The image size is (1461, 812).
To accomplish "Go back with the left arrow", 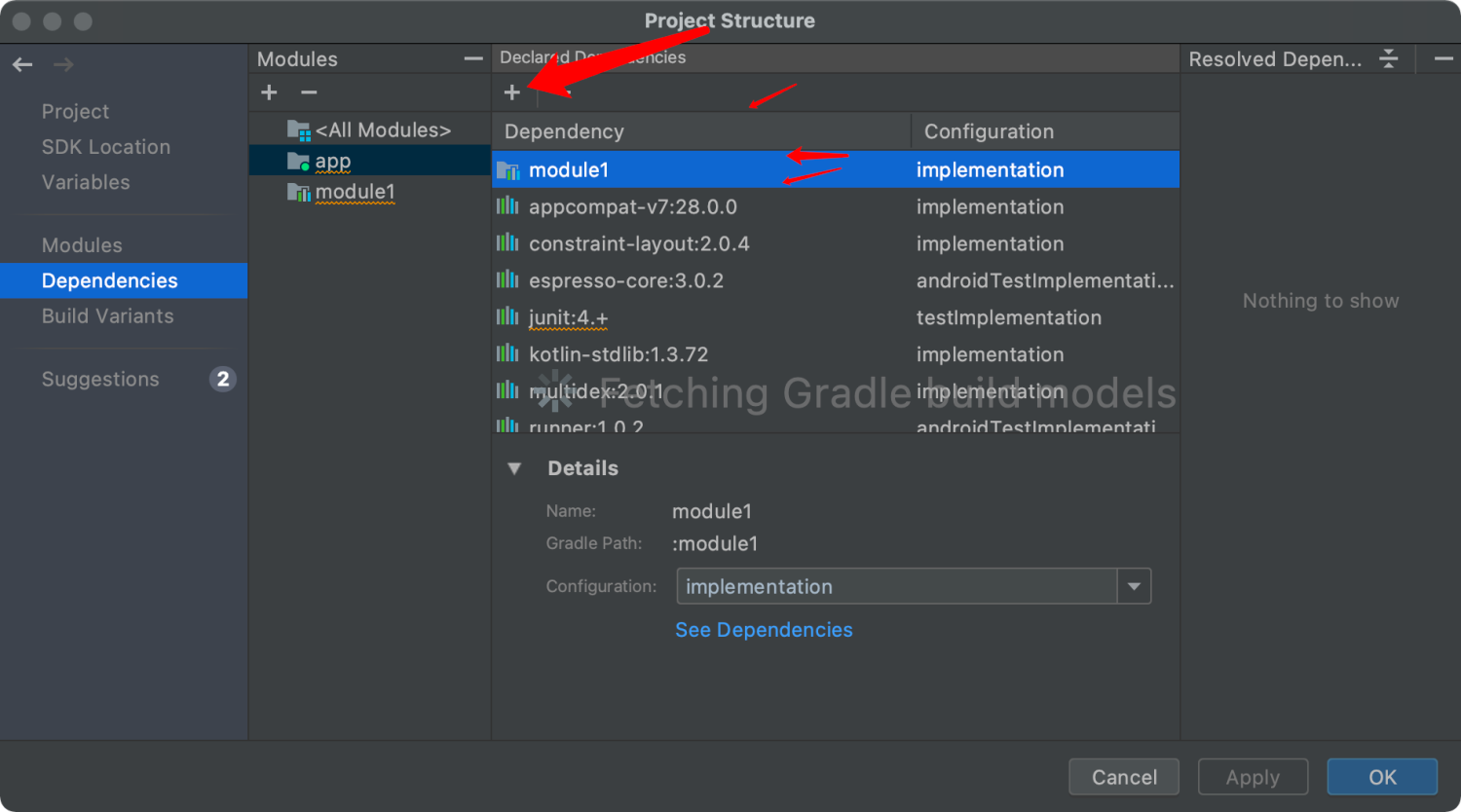I will (22, 65).
